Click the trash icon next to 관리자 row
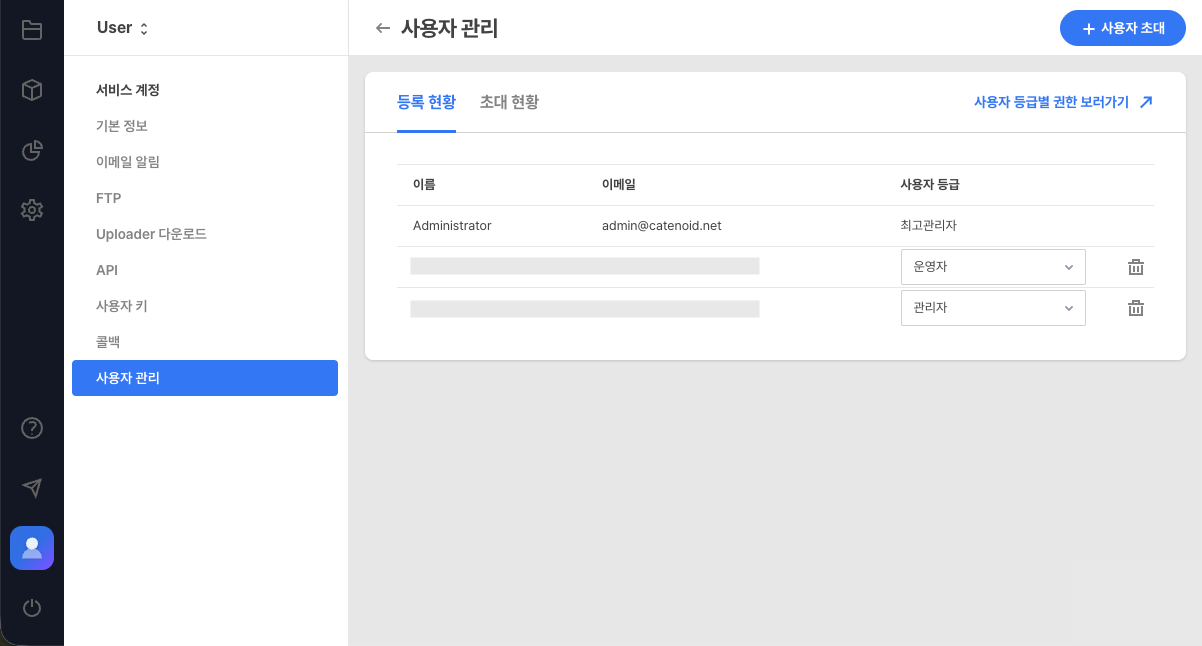Screen dimensions: 1202x646 (x=1135, y=307)
